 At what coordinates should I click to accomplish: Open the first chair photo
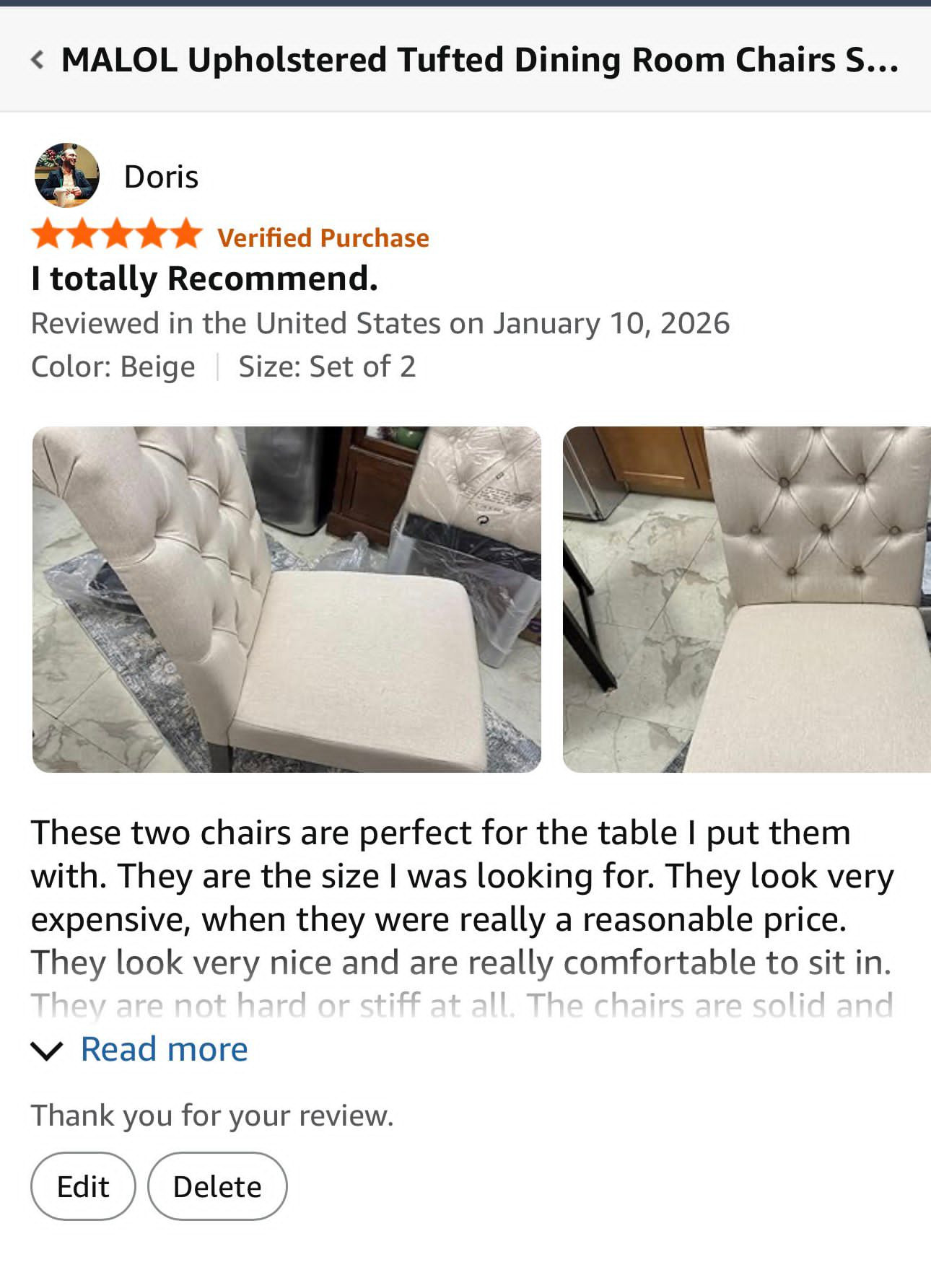coord(287,600)
